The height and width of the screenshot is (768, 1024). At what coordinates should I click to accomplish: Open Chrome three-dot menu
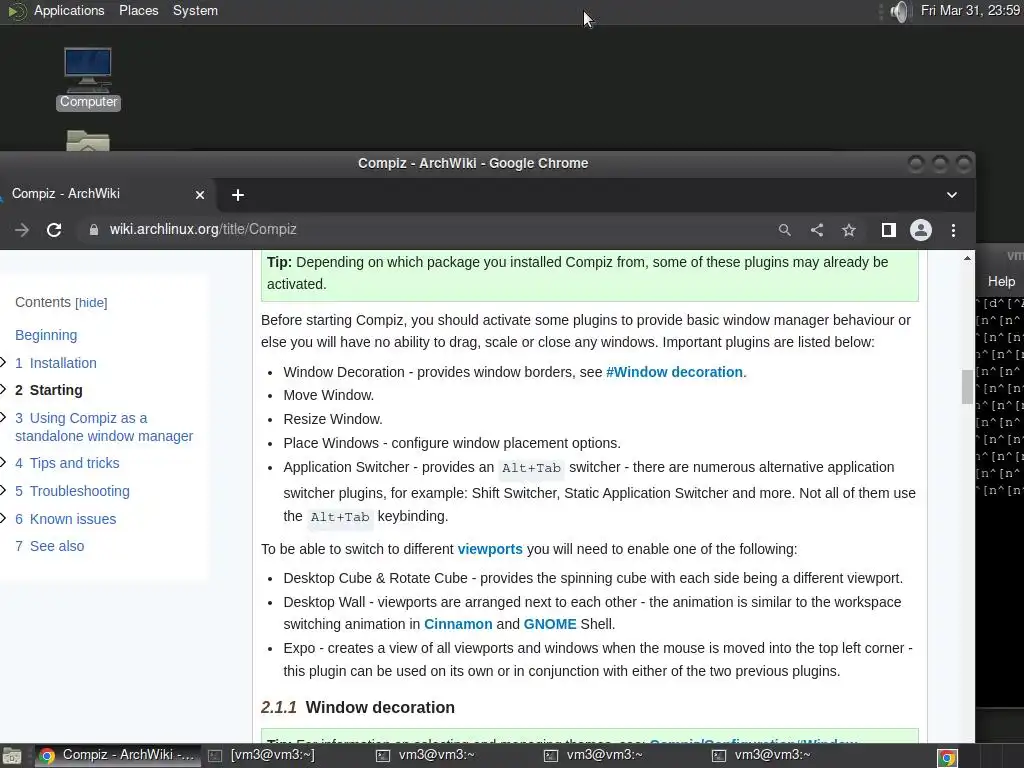coord(953,230)
